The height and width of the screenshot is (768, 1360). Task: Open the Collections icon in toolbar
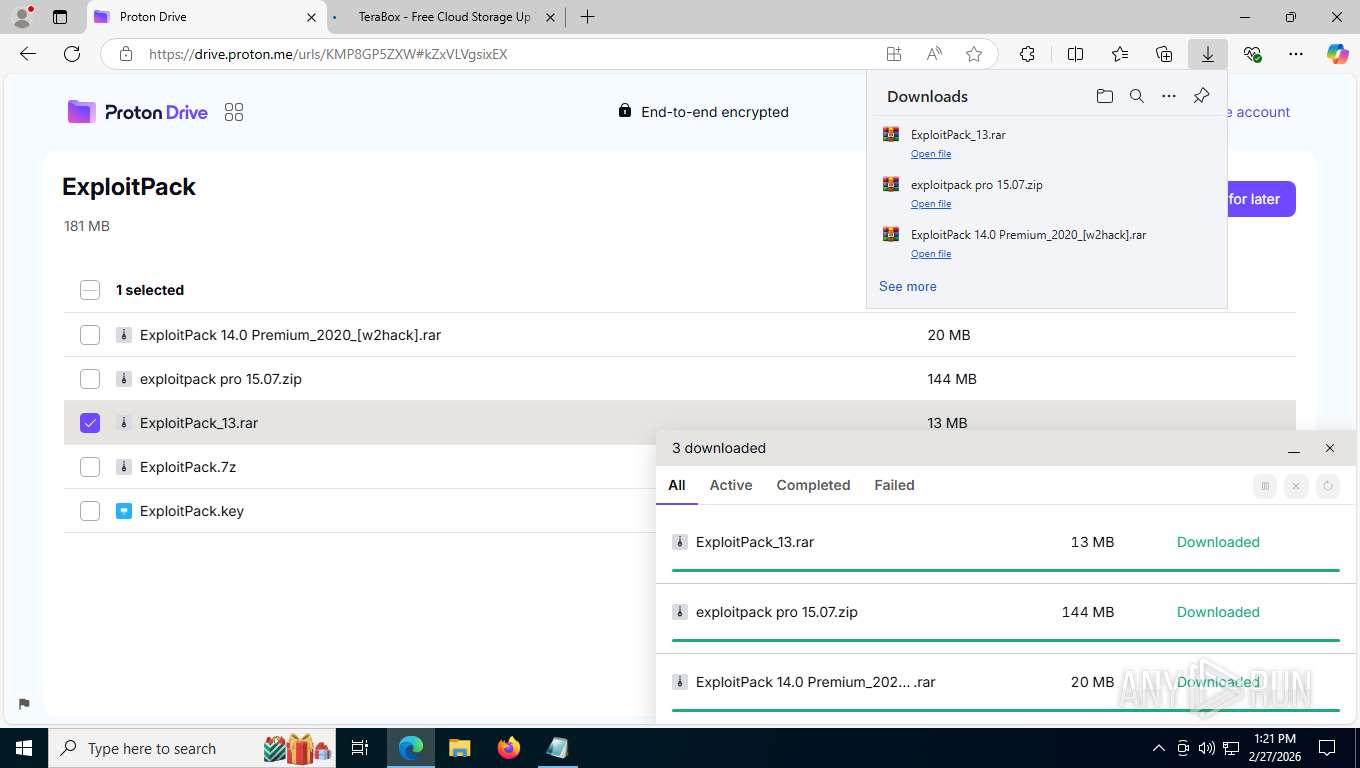(x=1164, y=54)
